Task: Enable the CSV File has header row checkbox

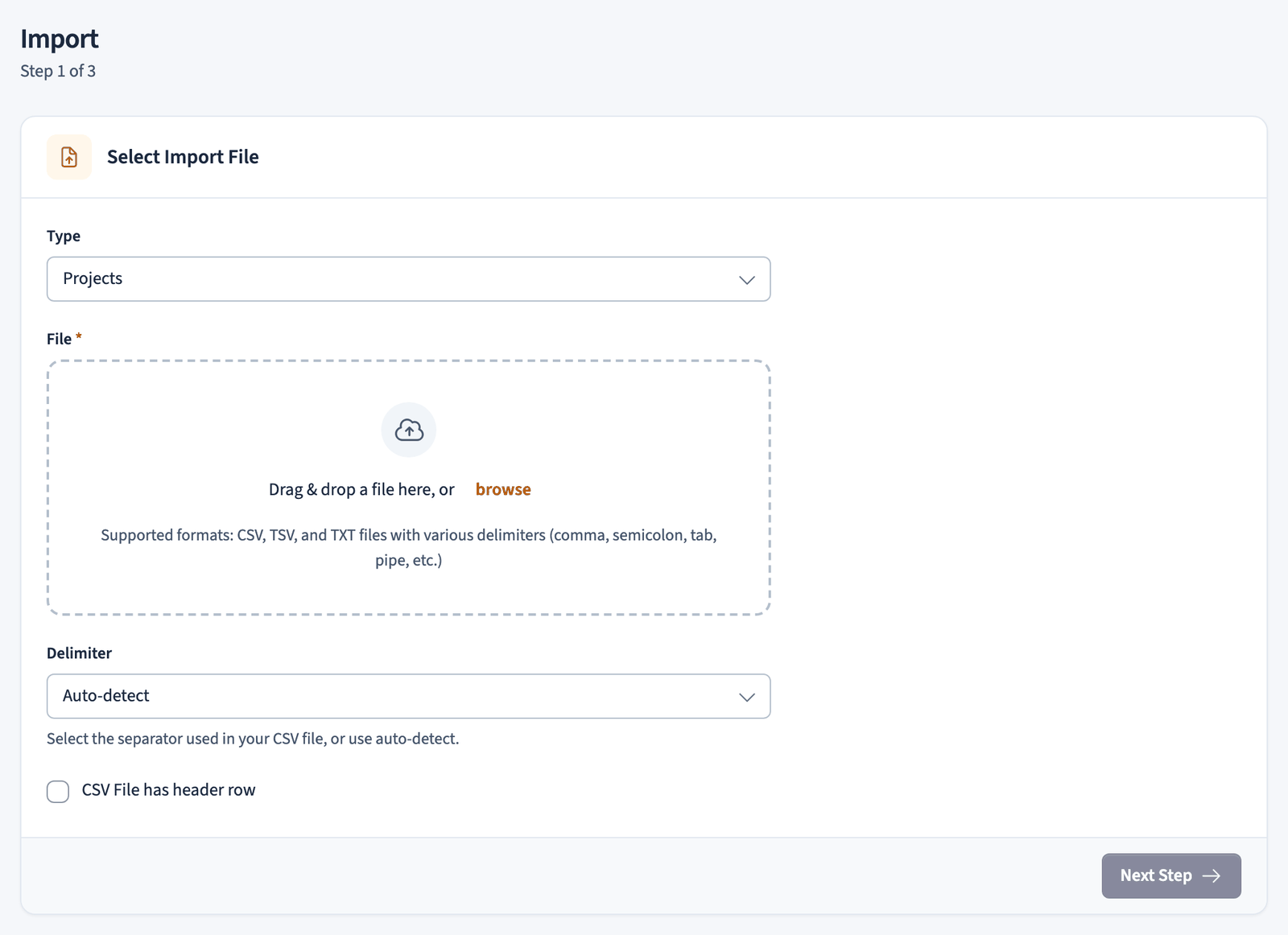Action: coord(58,791)
